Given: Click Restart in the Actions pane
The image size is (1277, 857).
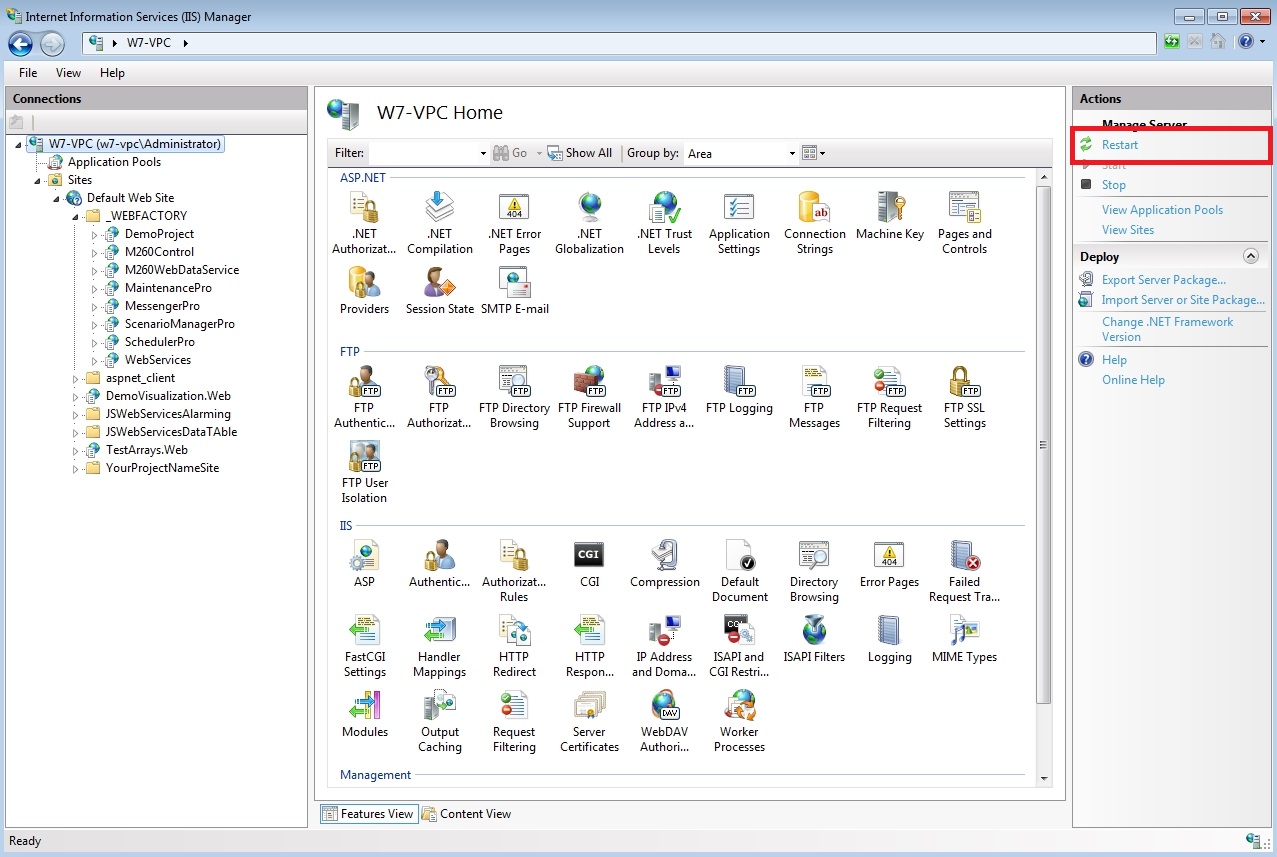Looking at the screenshot, I should point(1119,145).
